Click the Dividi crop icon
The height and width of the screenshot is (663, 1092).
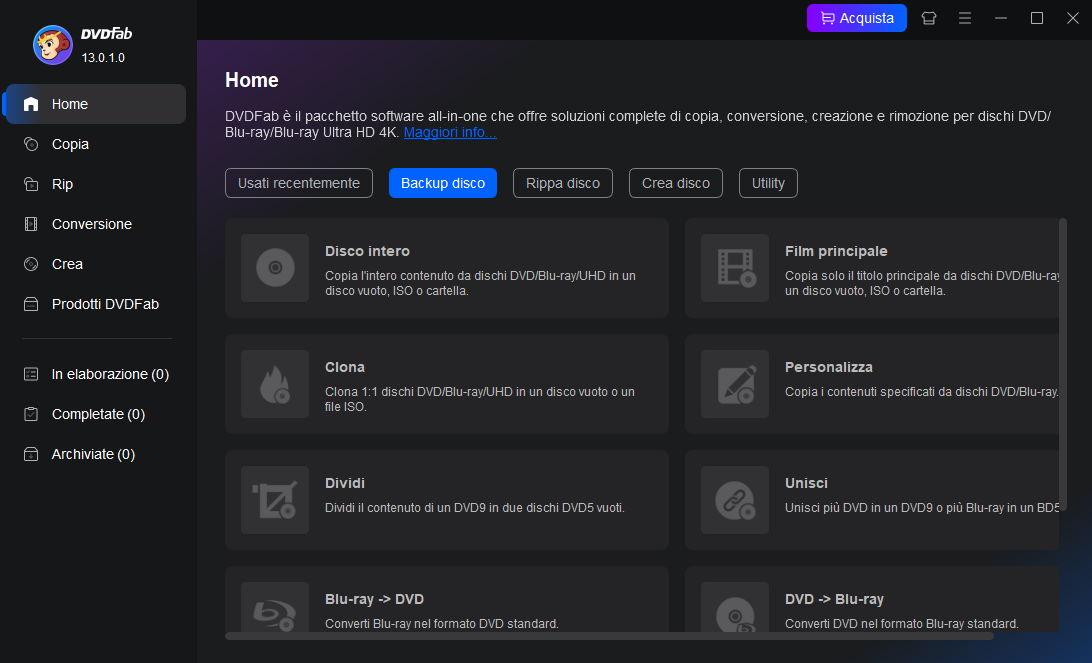click(275, 500)
